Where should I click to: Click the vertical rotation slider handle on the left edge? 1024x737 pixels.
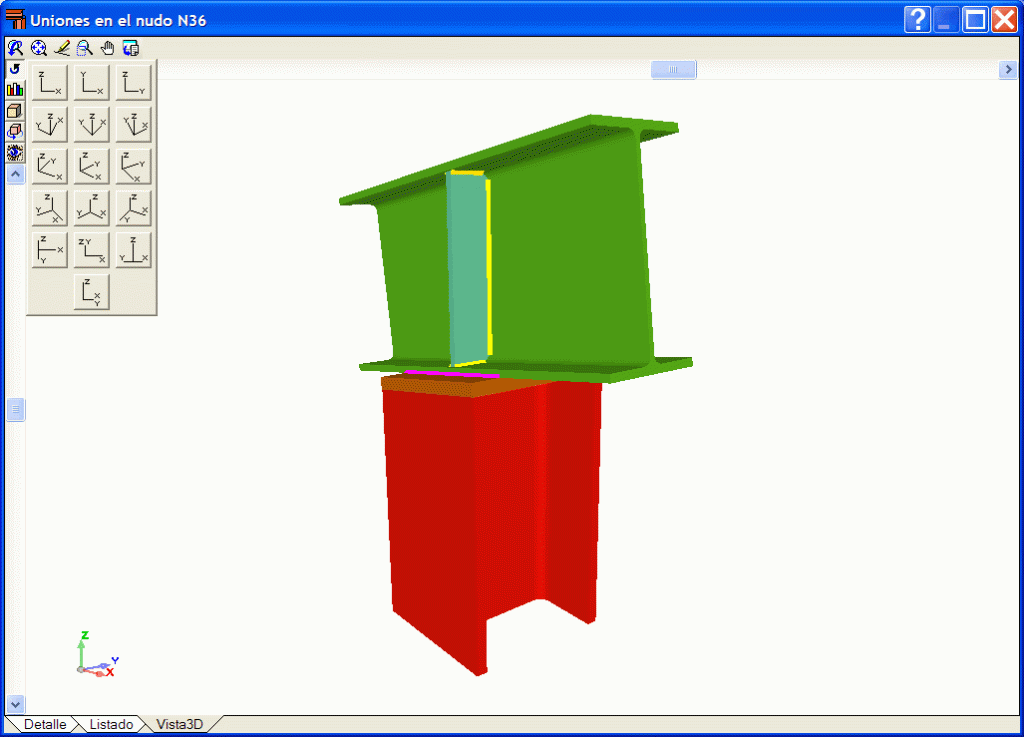coord(16,409)
